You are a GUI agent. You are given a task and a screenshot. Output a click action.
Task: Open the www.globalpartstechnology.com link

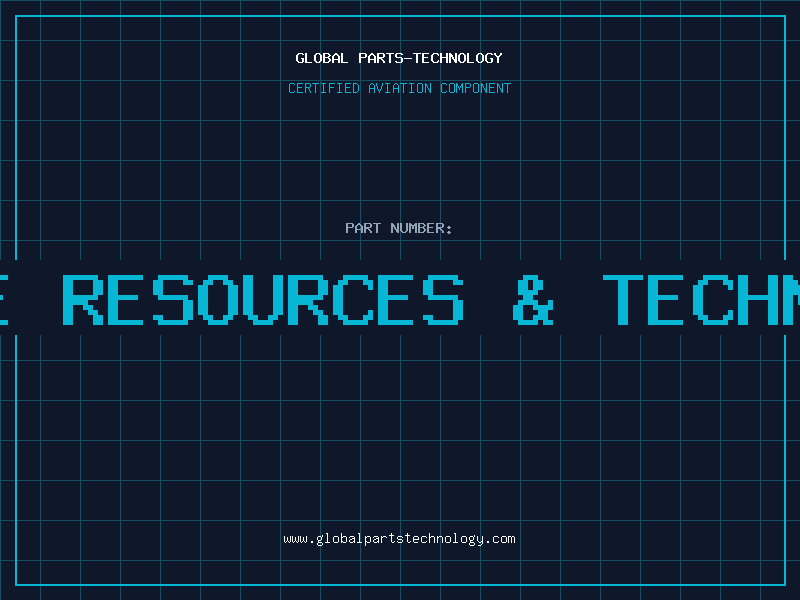point(399,539)
